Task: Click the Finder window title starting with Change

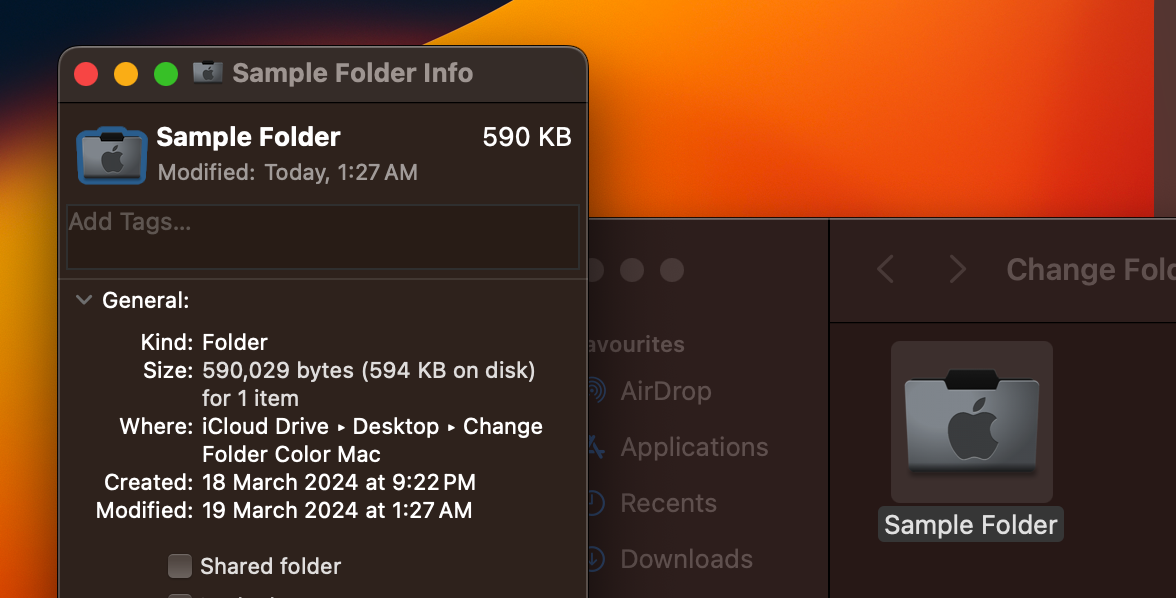Action: pos(1090,269)
